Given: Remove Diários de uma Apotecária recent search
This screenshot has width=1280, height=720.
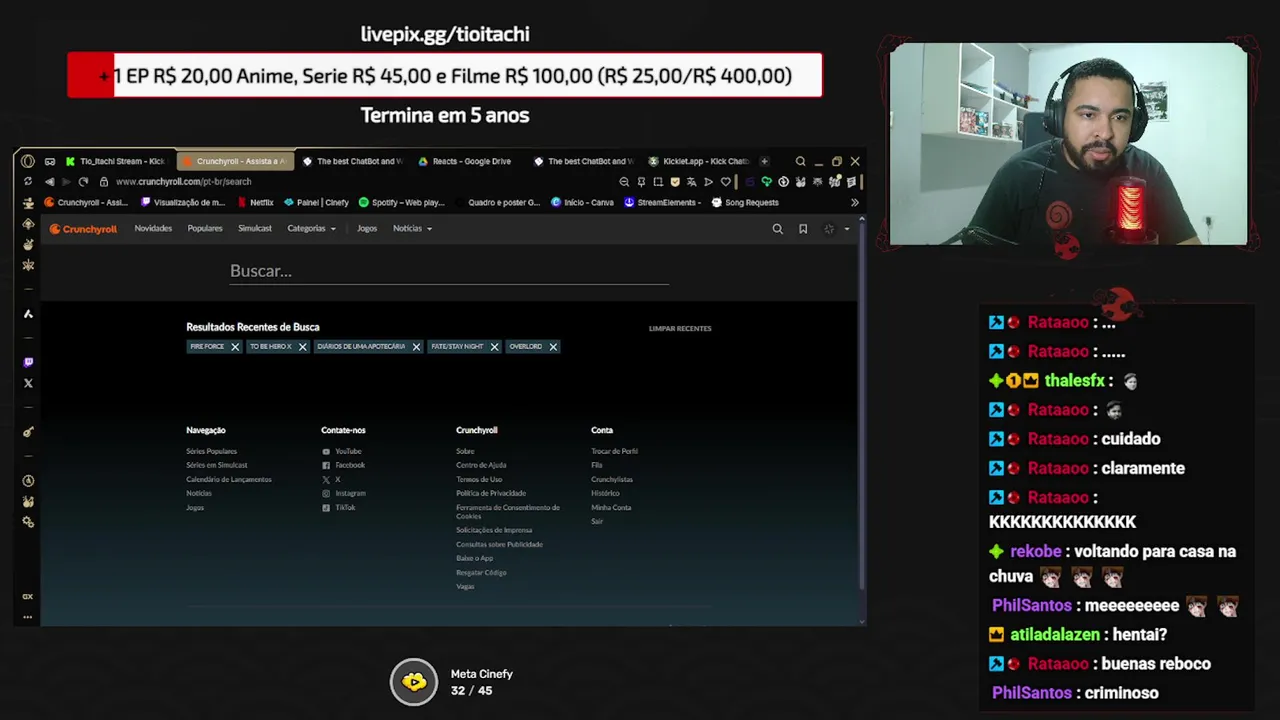Looking at the screenshot, I should pyautogui.click(x=416, y=347).
